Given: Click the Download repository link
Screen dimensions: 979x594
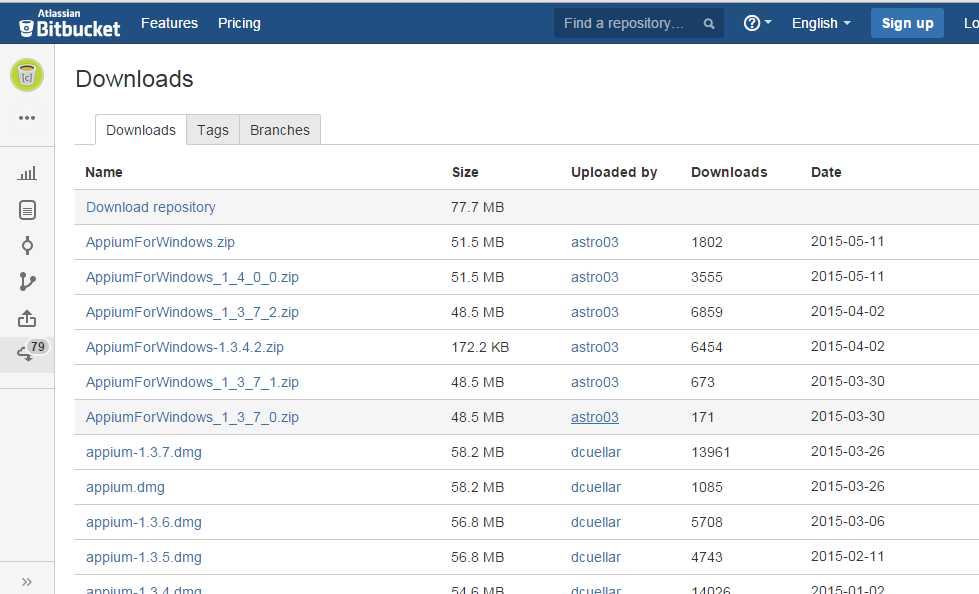Looking at the screenshot, I should [x=150, y=207].
